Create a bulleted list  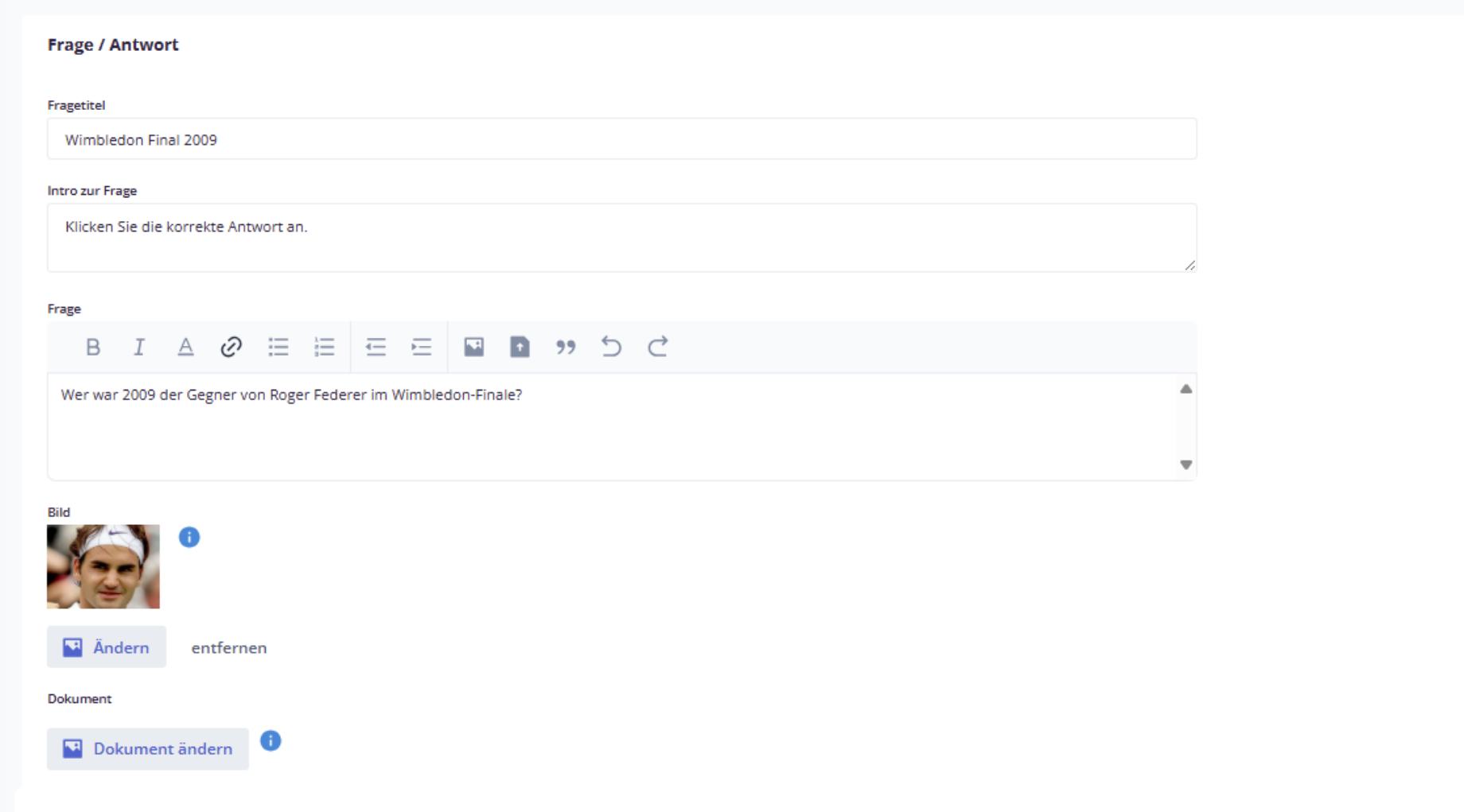[278, 347]
